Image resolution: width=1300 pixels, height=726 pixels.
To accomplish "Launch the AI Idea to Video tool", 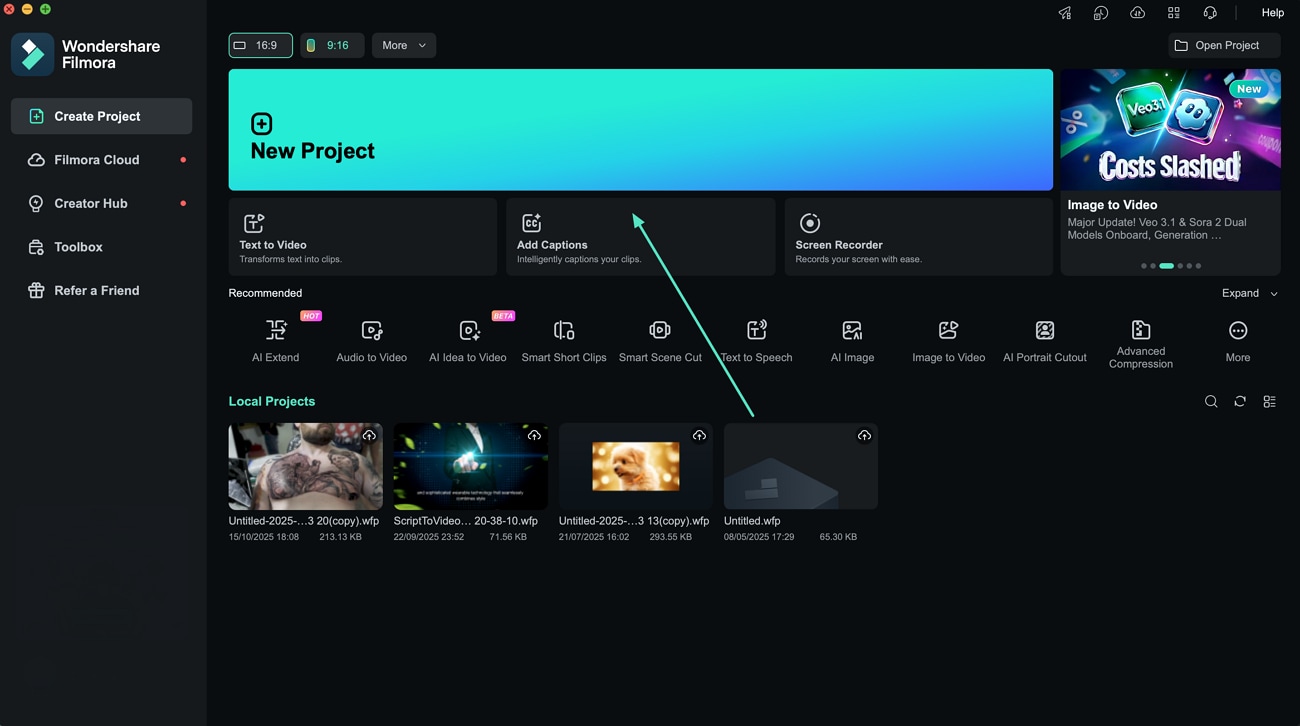I will tap(468, 342).
